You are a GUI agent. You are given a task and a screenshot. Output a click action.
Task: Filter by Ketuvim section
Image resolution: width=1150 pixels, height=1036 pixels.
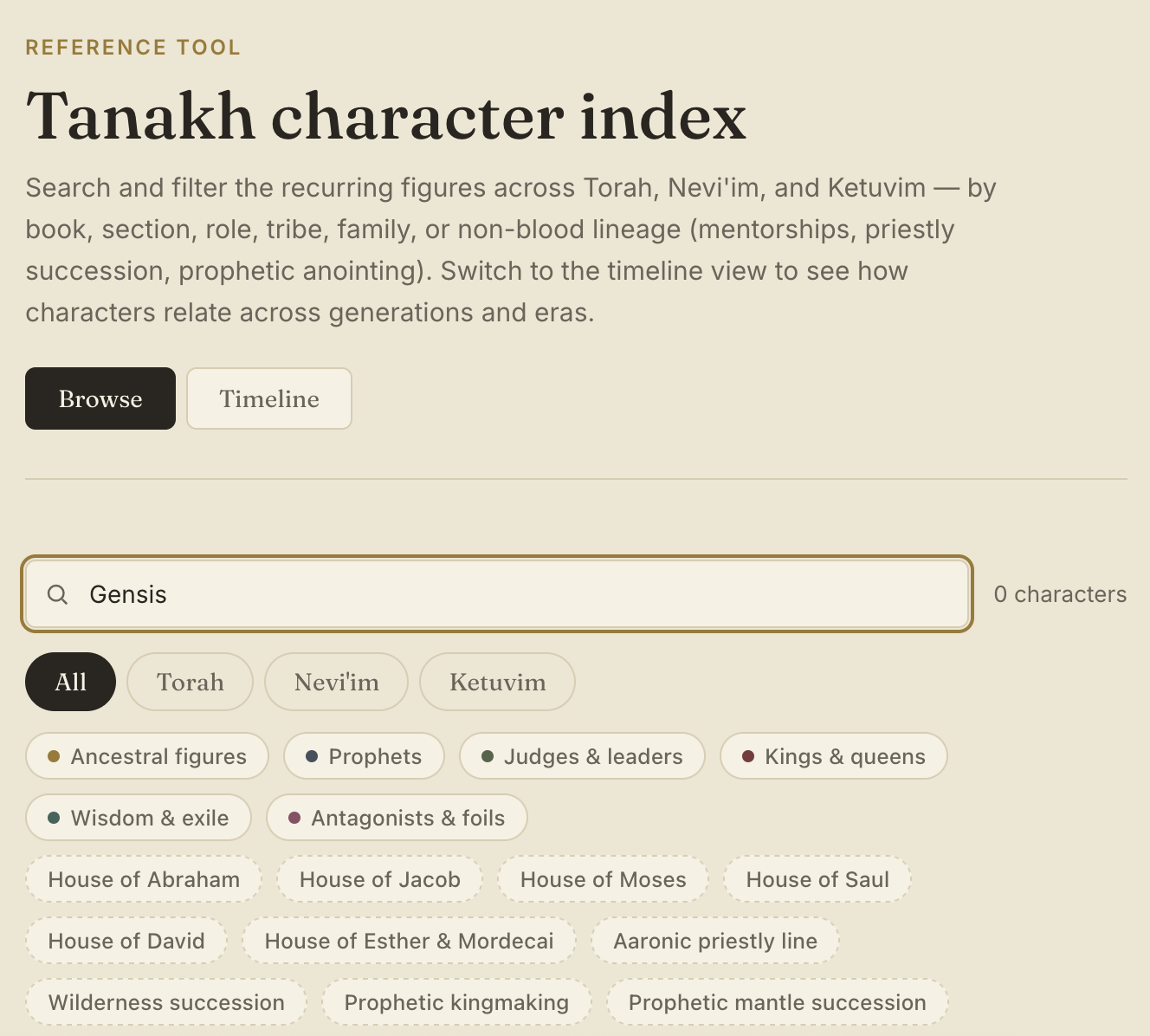[x=497, y=682]
